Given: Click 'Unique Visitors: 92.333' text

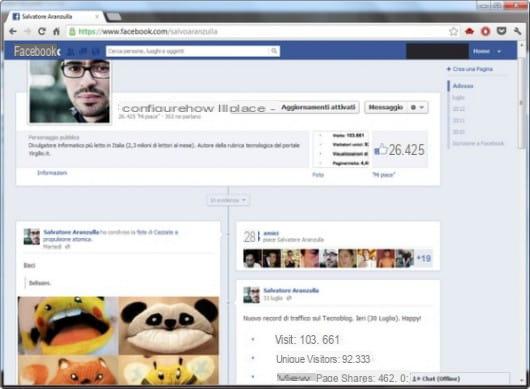Looking at the screenshot, I should coord(323,359).
